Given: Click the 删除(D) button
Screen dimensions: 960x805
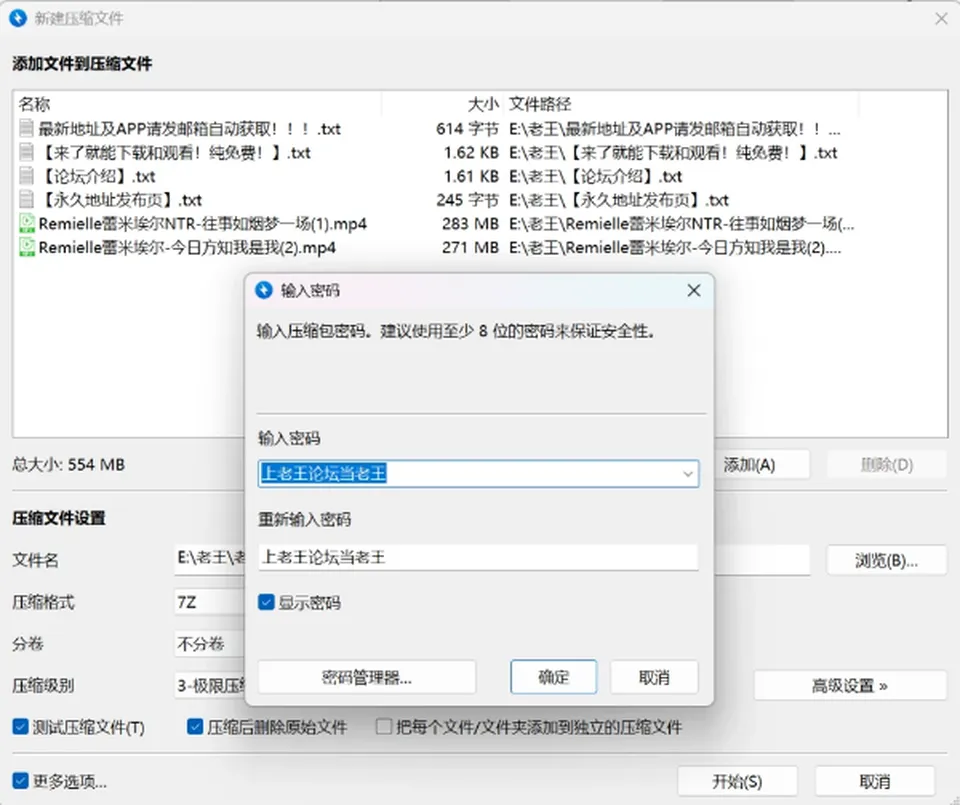Looking at the screenshot, I should click(887, 465).
